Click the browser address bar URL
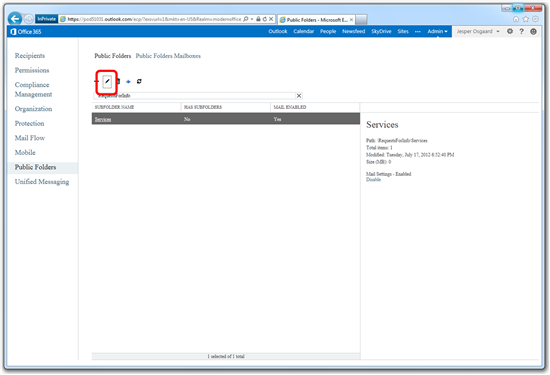 154,19
